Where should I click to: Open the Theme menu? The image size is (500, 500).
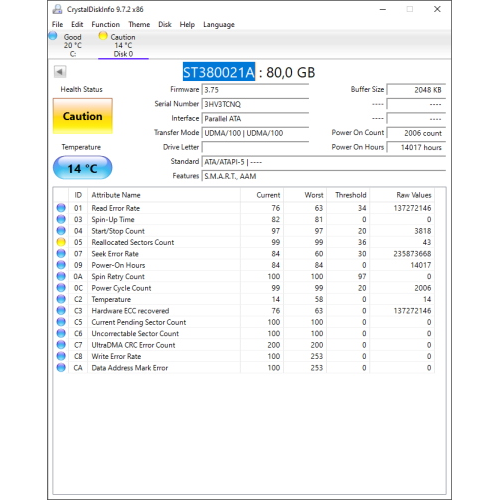139,24
